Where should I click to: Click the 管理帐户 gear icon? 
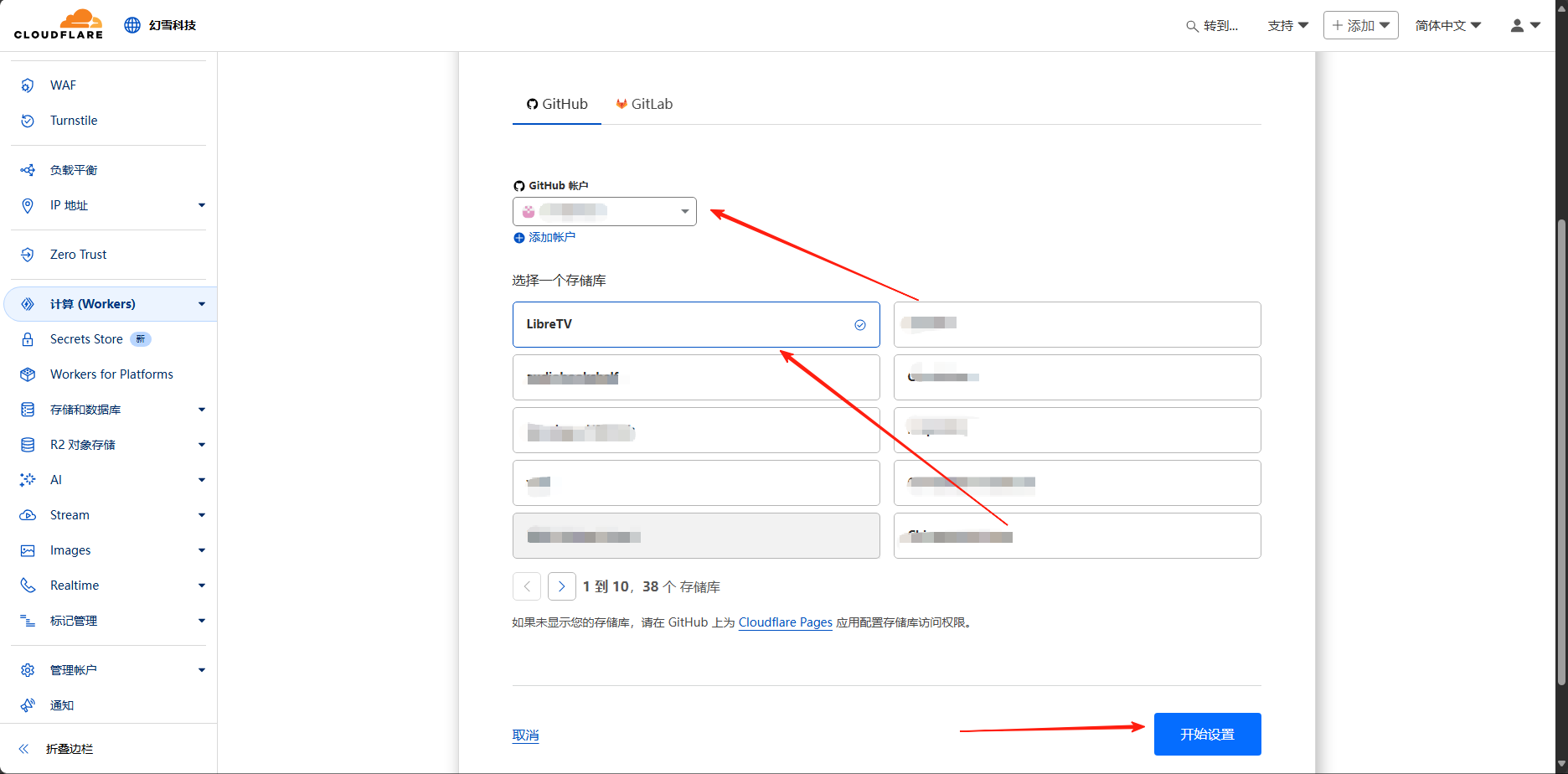28,670
